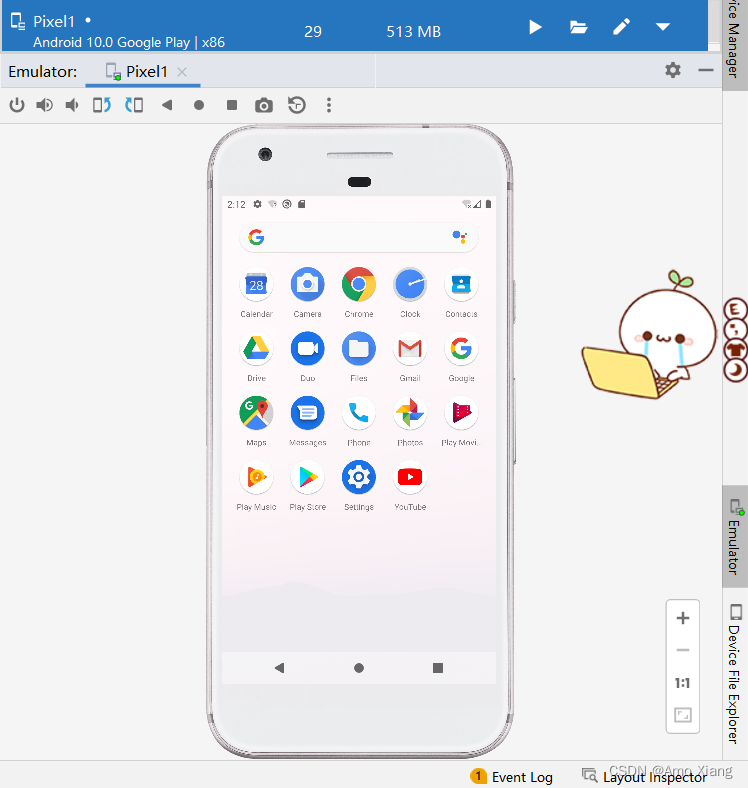Open the Emulator side tool window tab

click(x=734, y=537)
